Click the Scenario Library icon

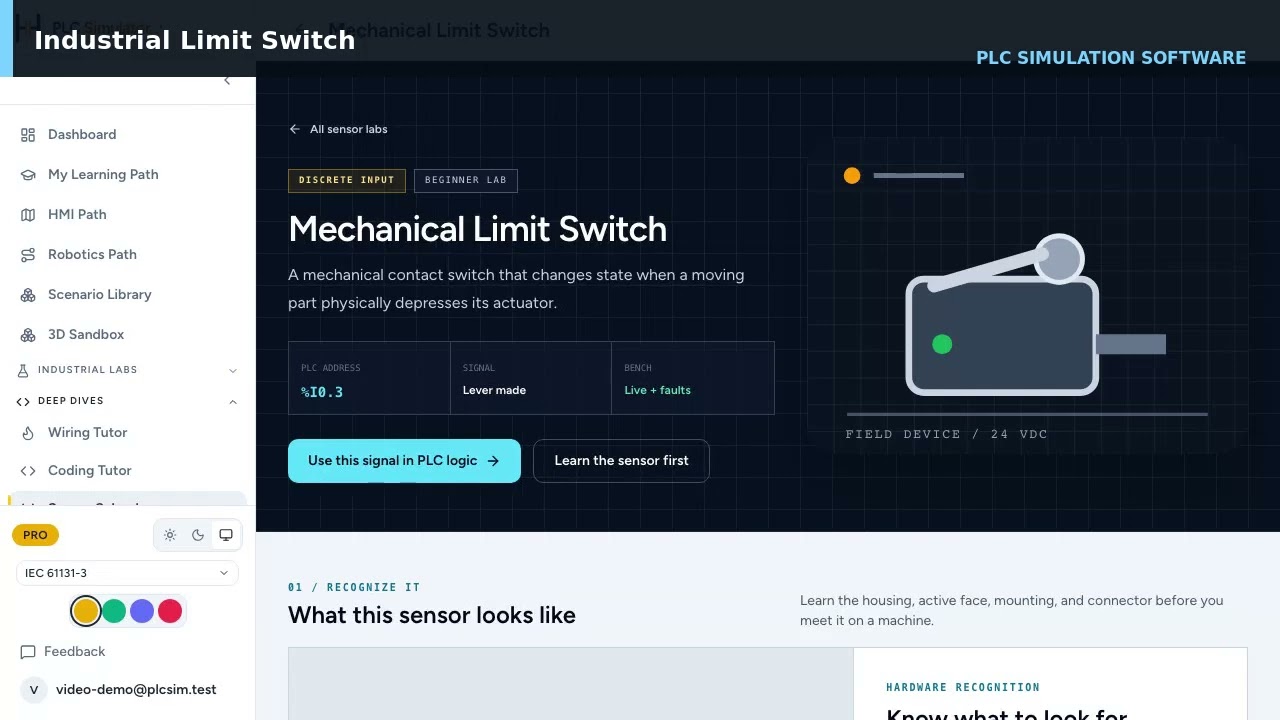28,294
